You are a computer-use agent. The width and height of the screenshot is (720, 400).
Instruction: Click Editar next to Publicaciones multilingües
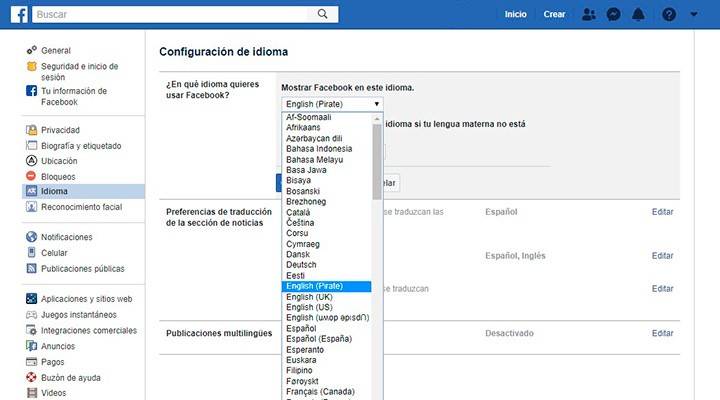662,333
